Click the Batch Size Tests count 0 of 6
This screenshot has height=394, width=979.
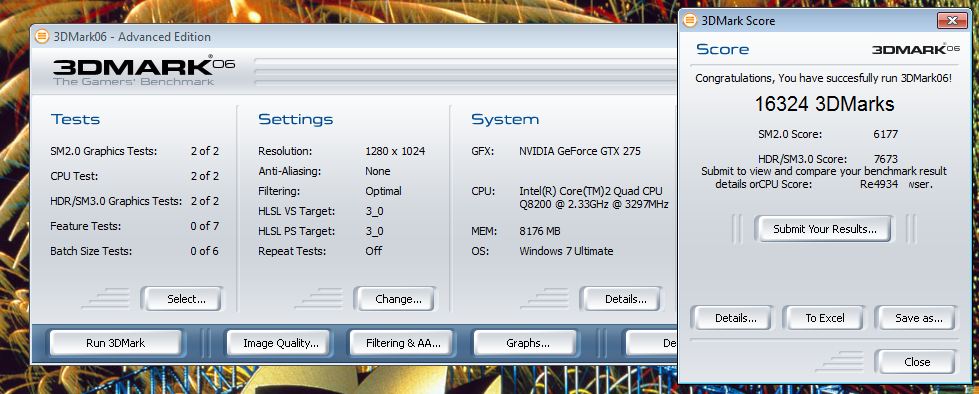click(204, 251)
